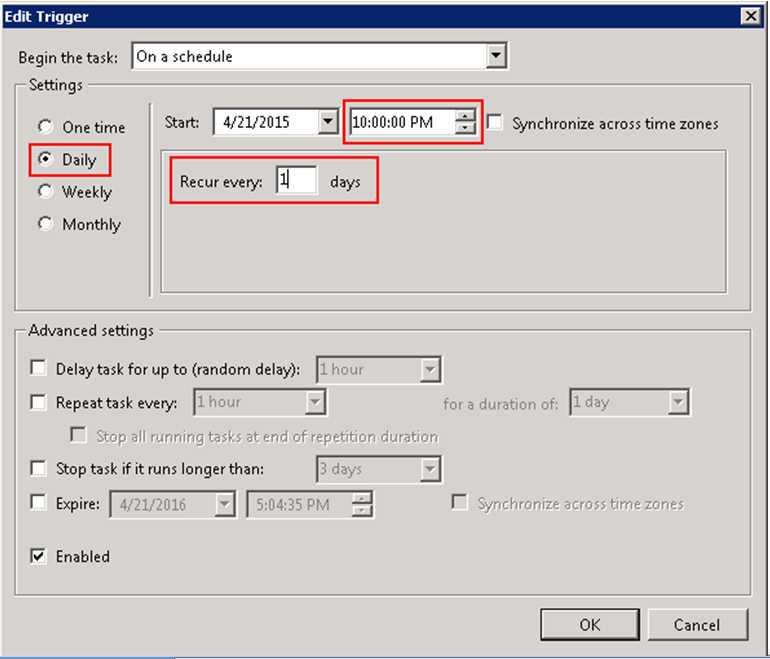This screenshot has height=659, width=770.
Task: Click the start time field 10:00:00 PM
Action: (x=402, y=121)
